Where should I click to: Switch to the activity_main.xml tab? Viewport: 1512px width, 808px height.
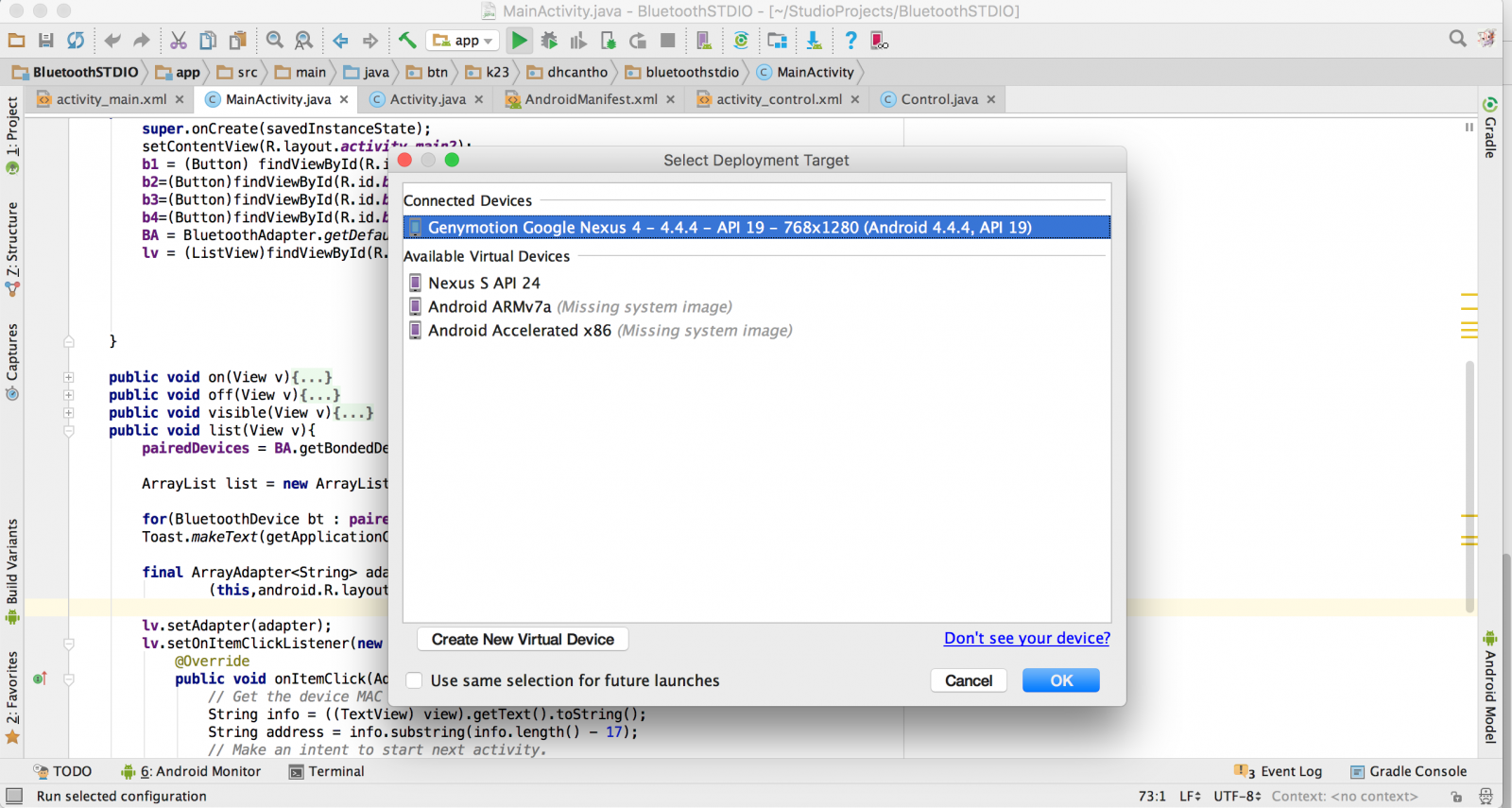click(x=111, y=99)
